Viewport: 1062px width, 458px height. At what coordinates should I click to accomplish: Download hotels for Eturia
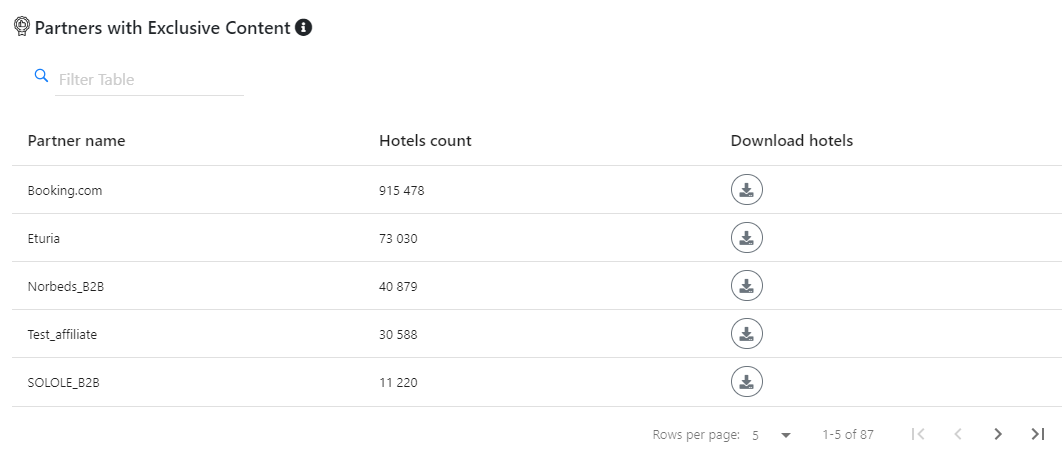(x=746, y=238)
